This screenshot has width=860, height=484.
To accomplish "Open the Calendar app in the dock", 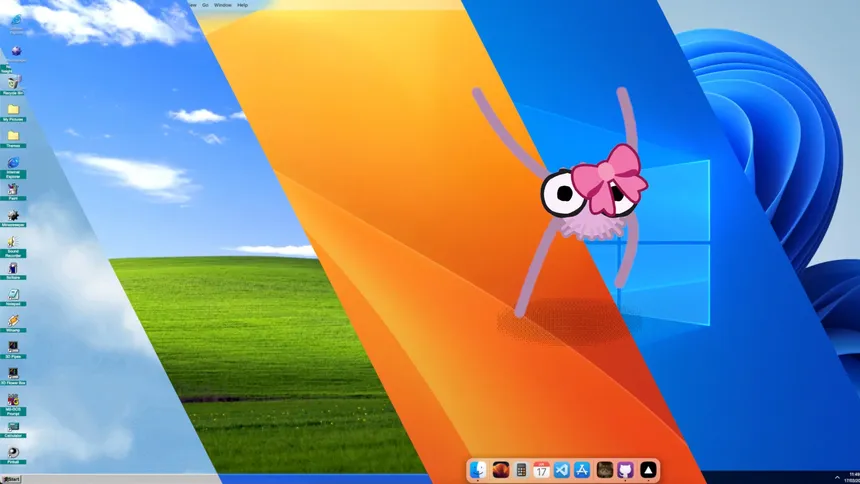I will coord(541,469).
